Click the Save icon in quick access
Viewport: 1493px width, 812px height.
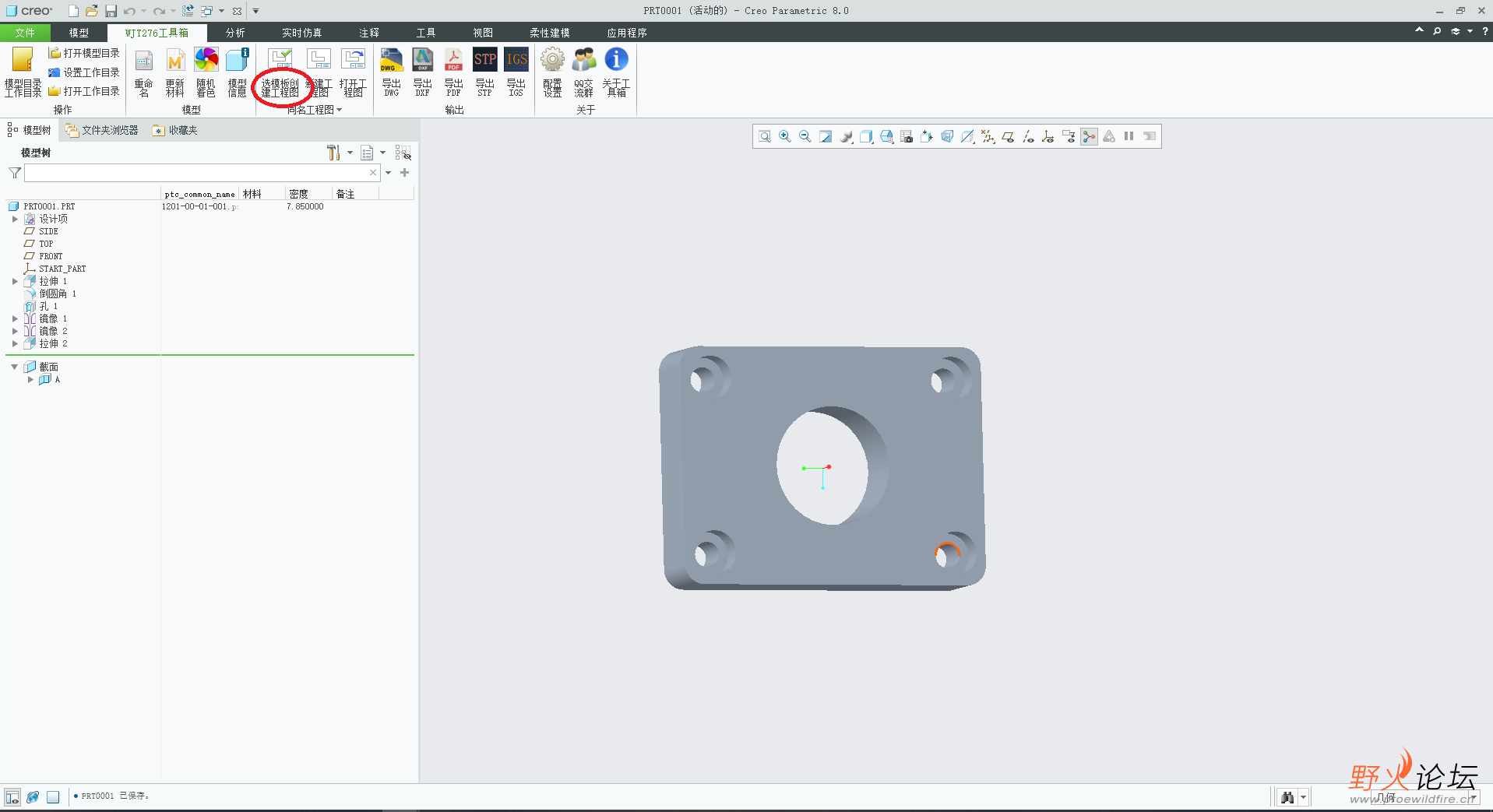point(111,11)
